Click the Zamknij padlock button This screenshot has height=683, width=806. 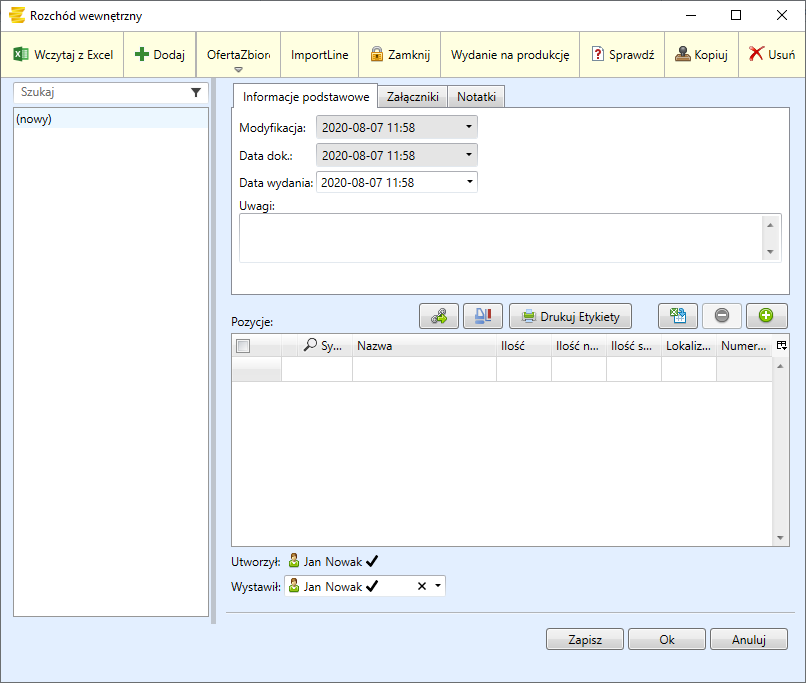(x=400, y=55)
